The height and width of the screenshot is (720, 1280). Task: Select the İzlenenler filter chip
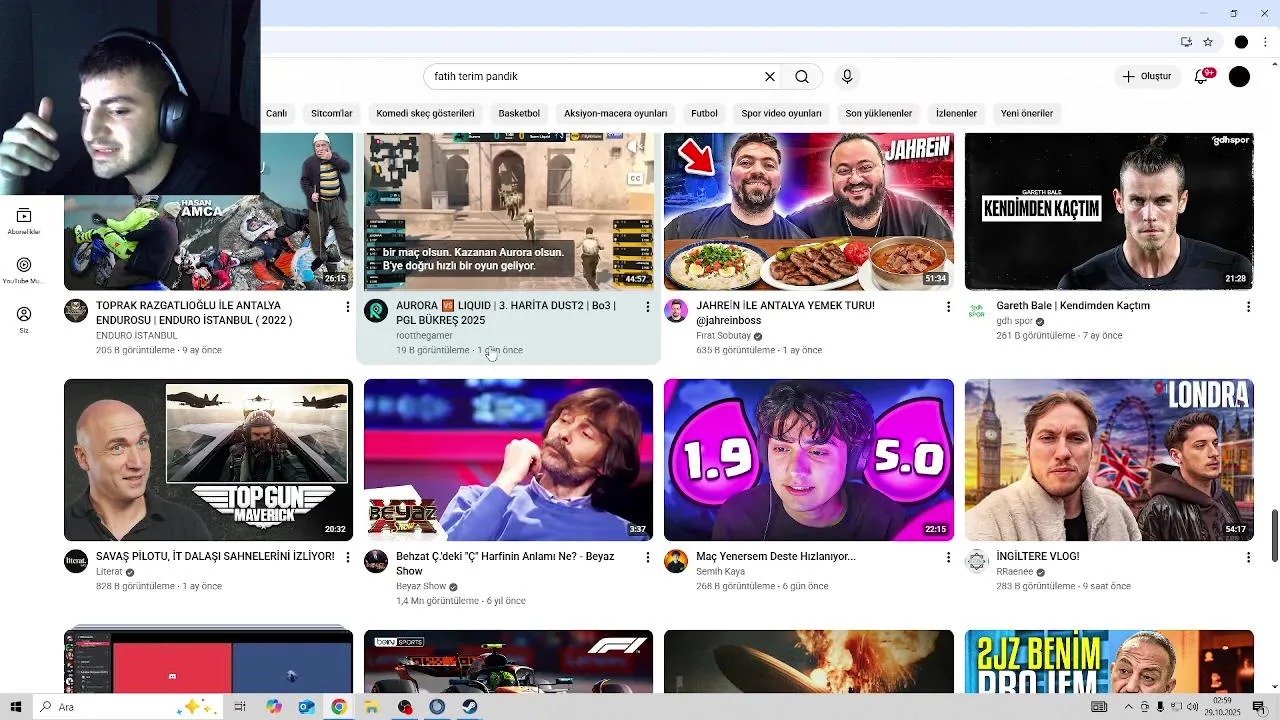956,113
